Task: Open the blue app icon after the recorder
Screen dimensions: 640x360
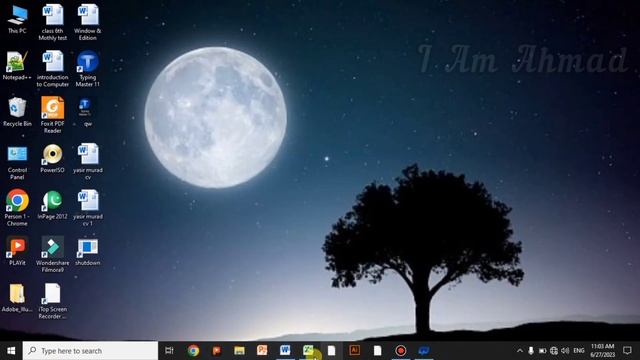Action: (x=424, y=351)
